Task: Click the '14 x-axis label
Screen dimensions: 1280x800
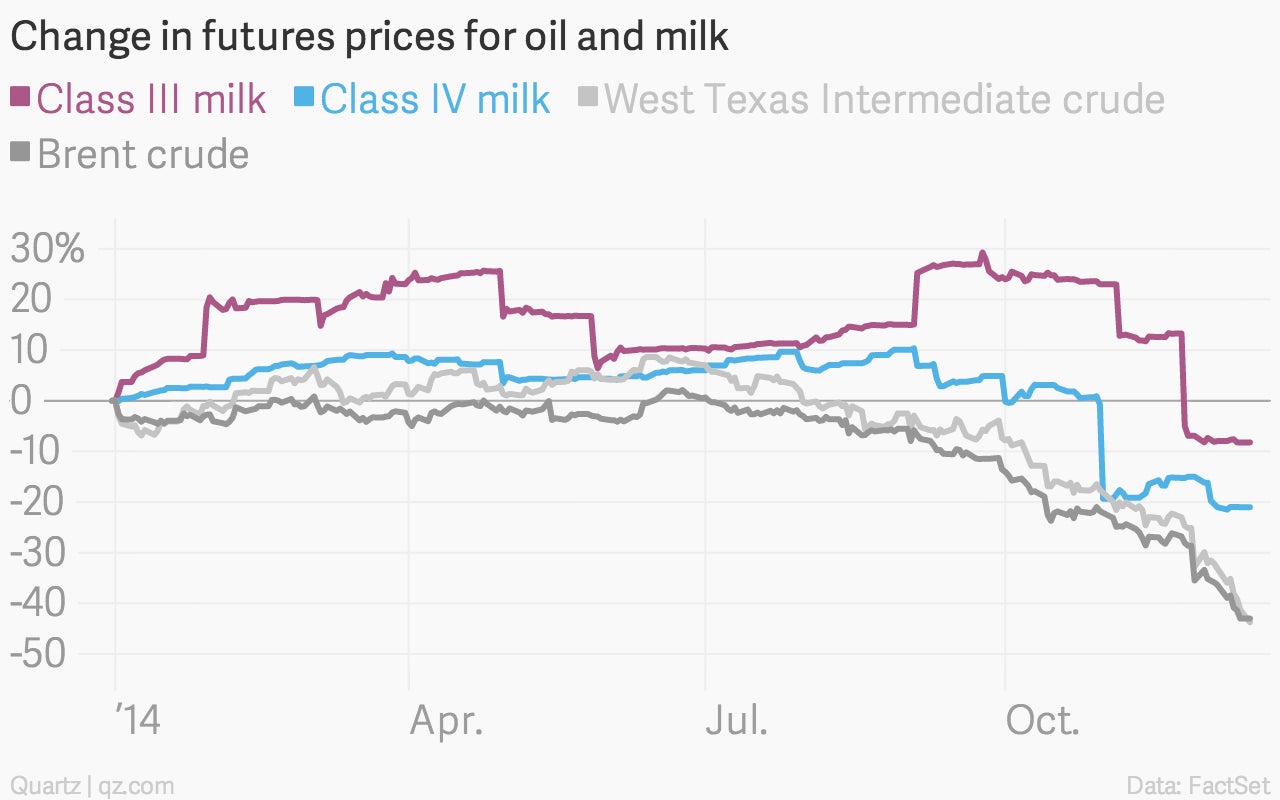Action: (137, 720)
